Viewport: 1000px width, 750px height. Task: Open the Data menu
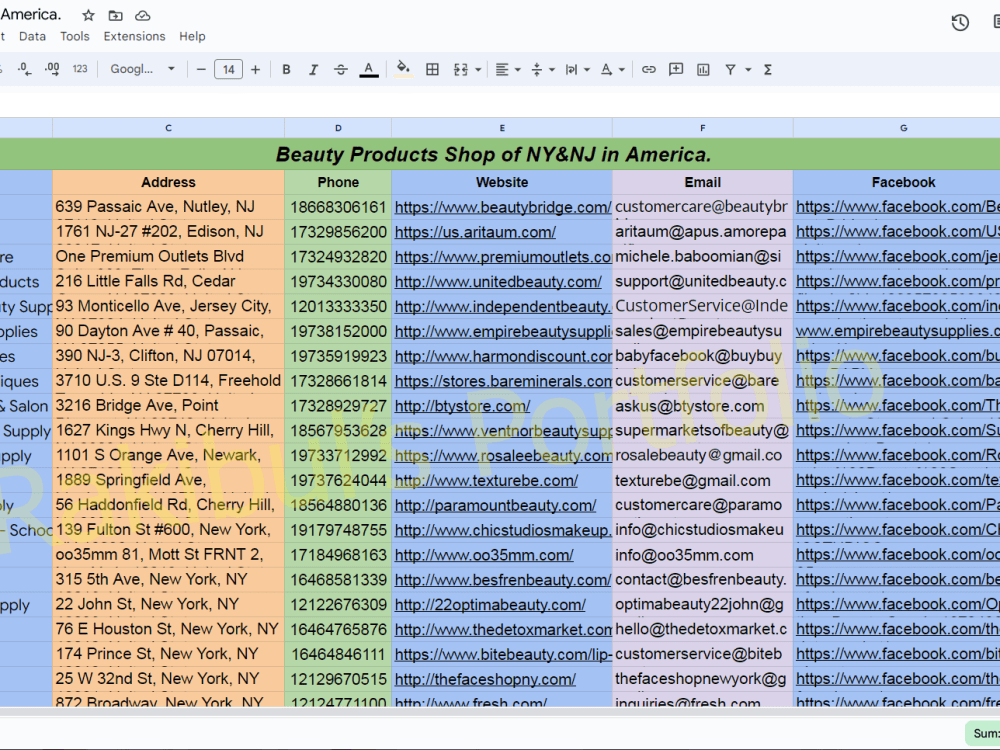(33, 35)
